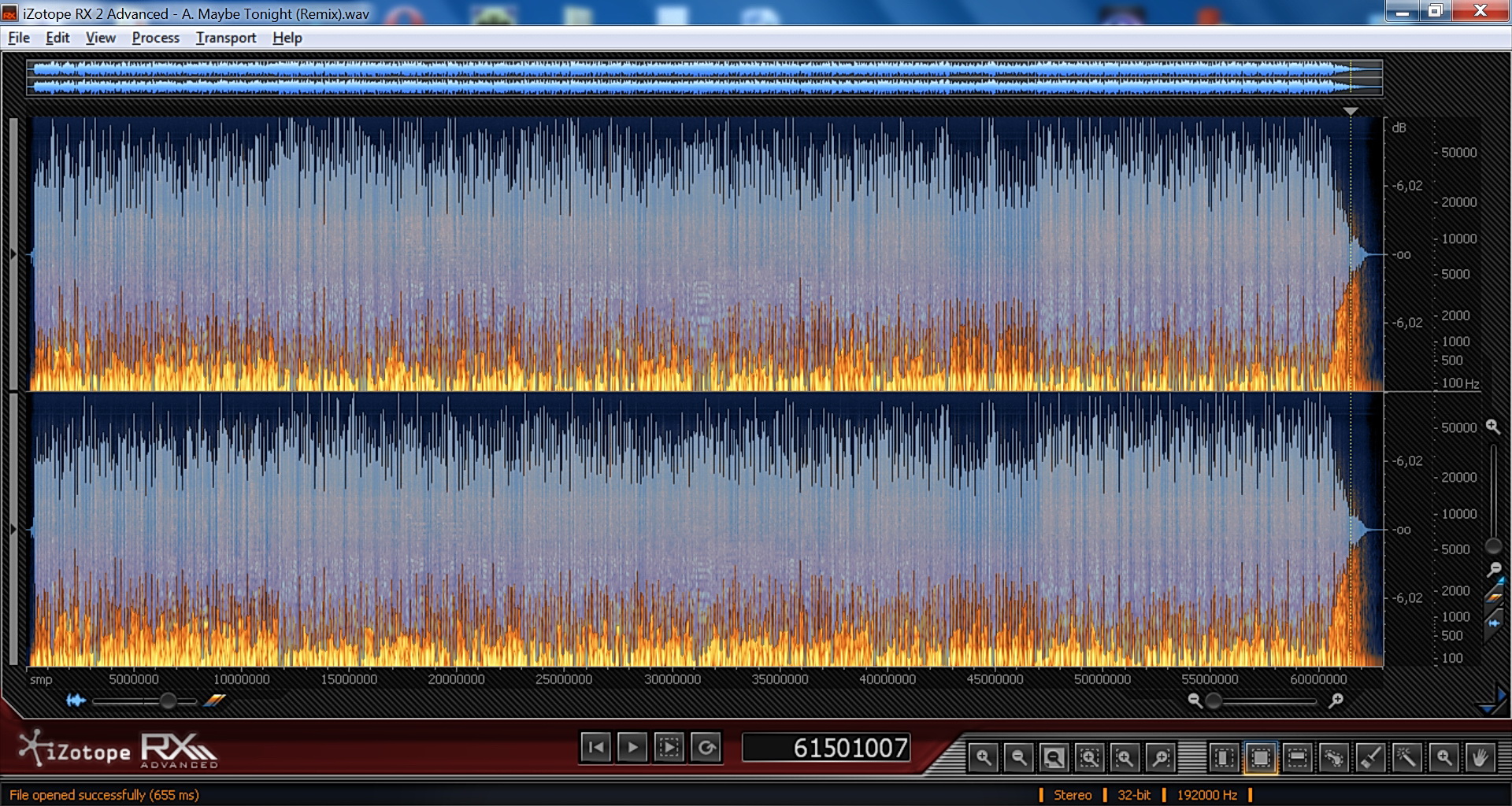Rewind to the start of file
The image size is (1512, 806).
[596, 747]
